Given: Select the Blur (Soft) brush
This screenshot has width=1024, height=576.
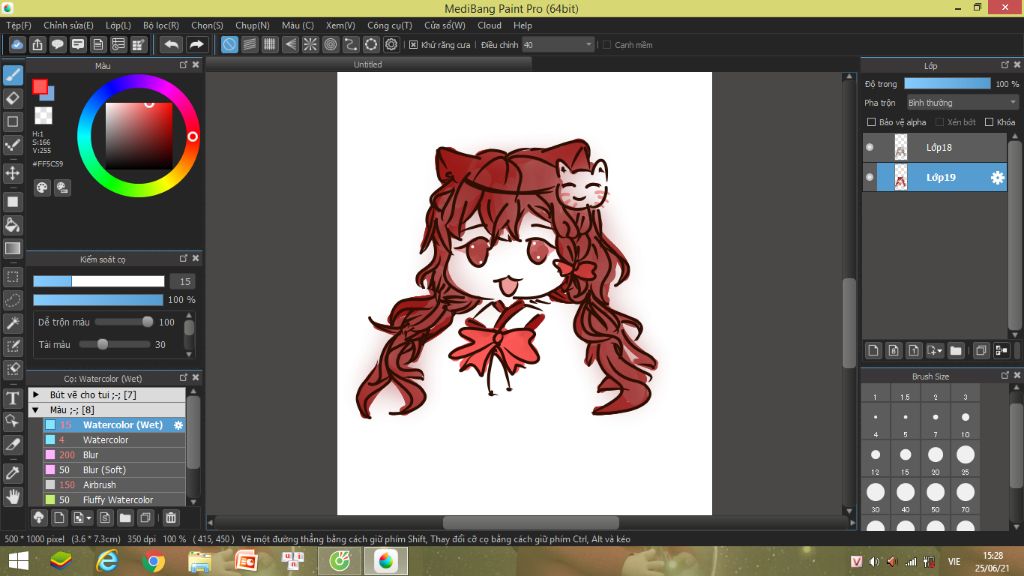Looking at the screenshot, I should [x=114, y=470].
